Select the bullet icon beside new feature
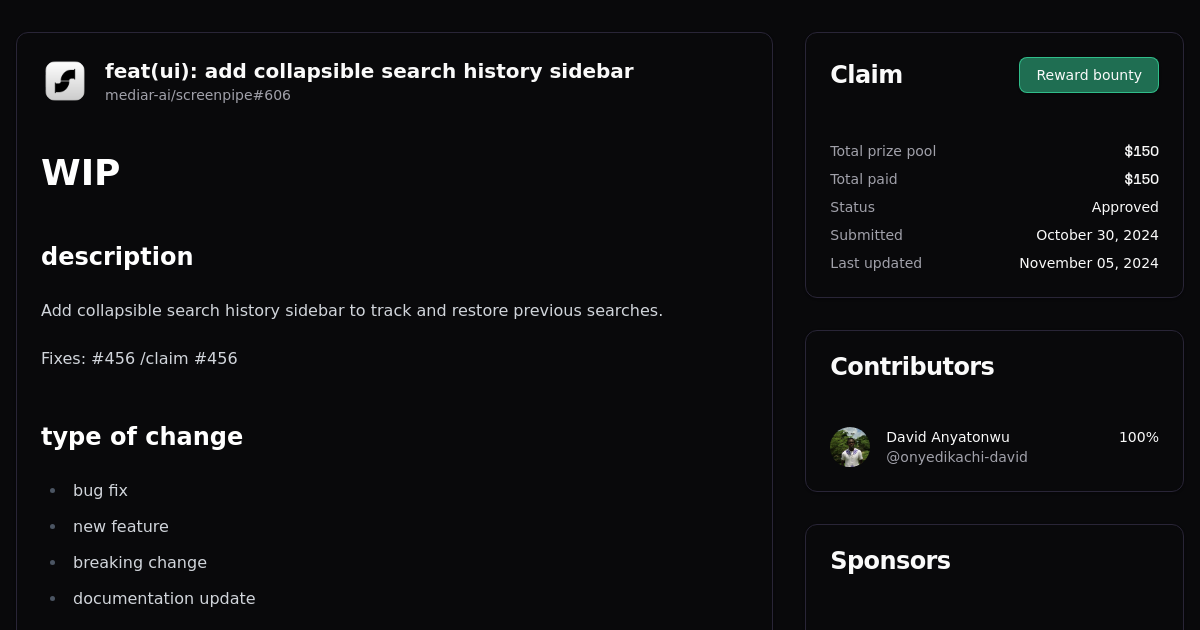Viewport: 1200px width, 630px height. click(52, 526)
